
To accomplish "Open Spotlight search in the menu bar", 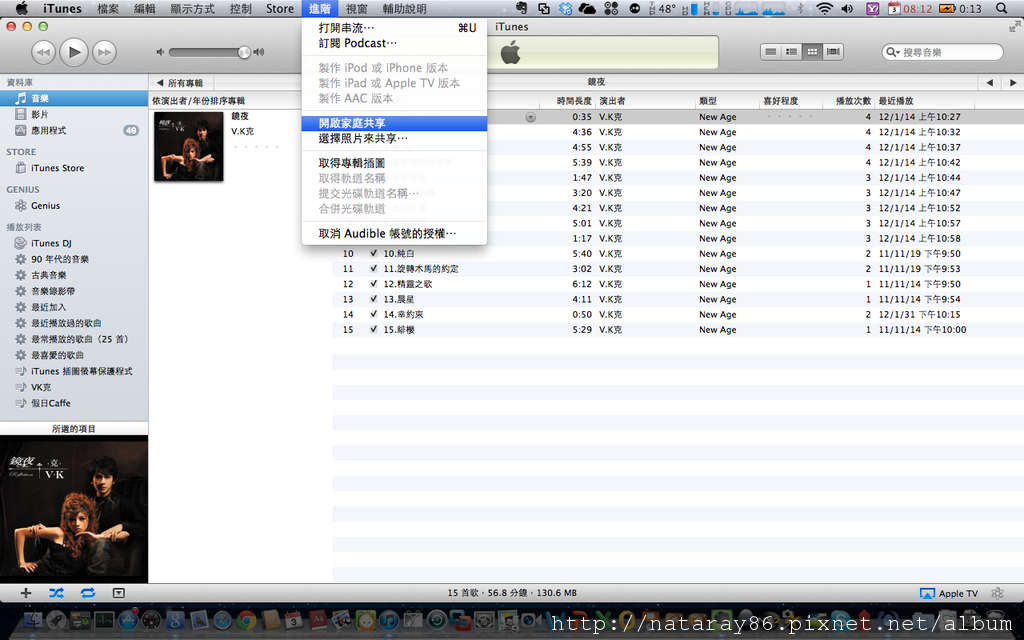I will pyautogui.click(x=1001, y=8).
